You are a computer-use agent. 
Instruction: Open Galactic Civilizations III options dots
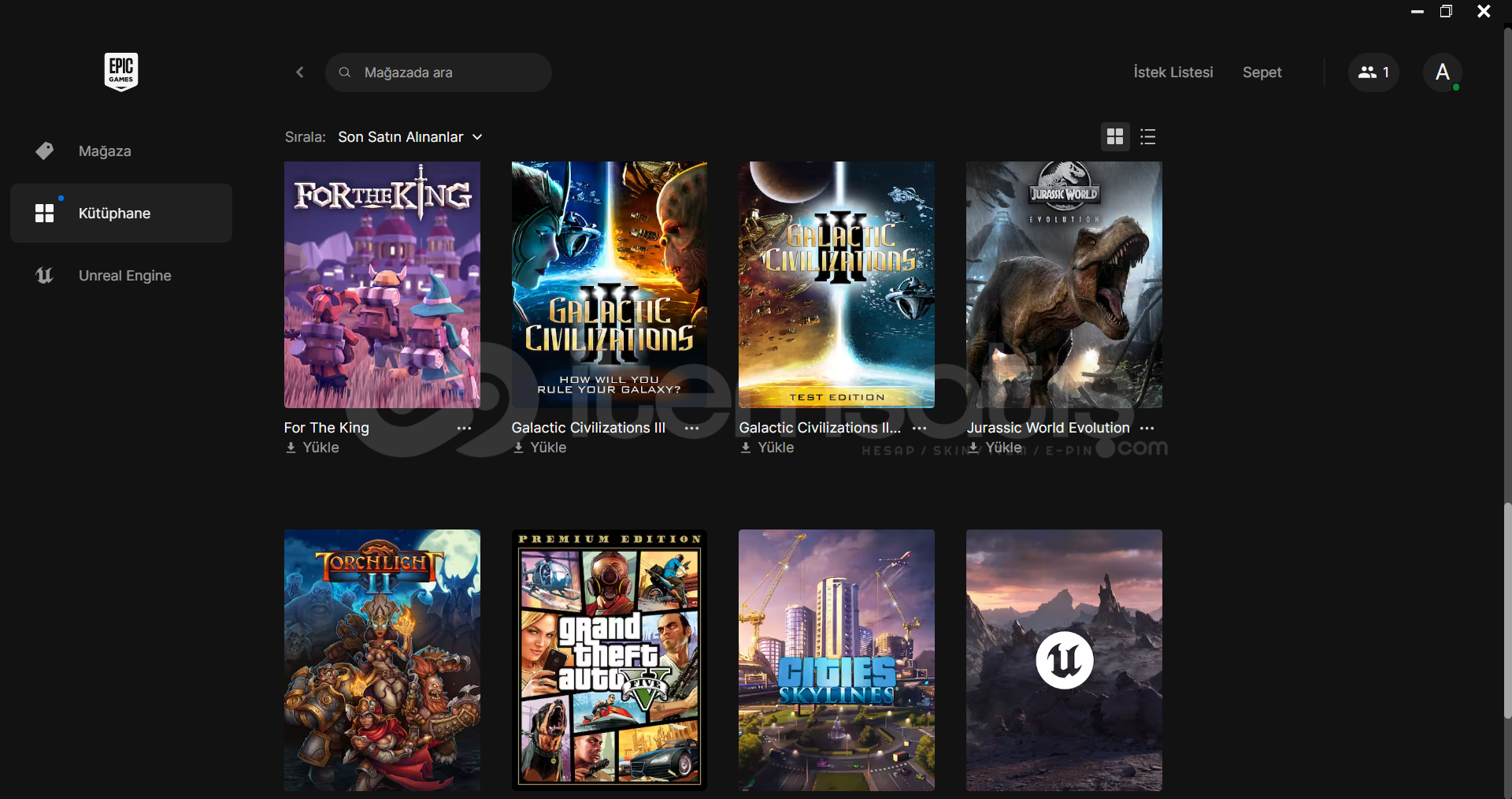point(692,428)
